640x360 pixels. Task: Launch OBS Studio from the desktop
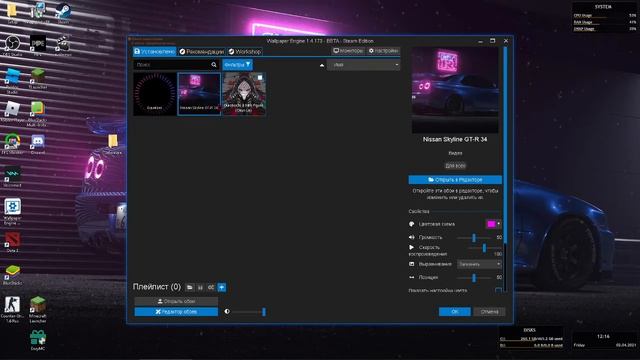(13, 45)
